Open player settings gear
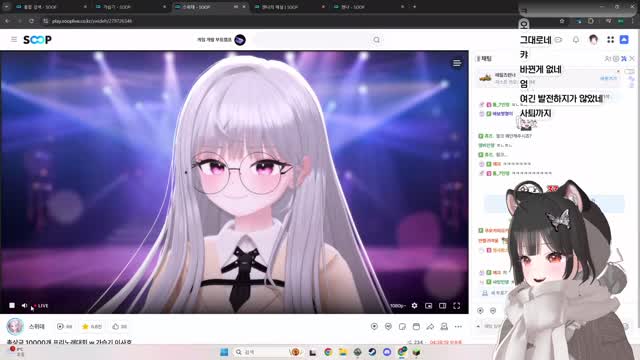Screen dimensions: 640x360 [414, 306]
